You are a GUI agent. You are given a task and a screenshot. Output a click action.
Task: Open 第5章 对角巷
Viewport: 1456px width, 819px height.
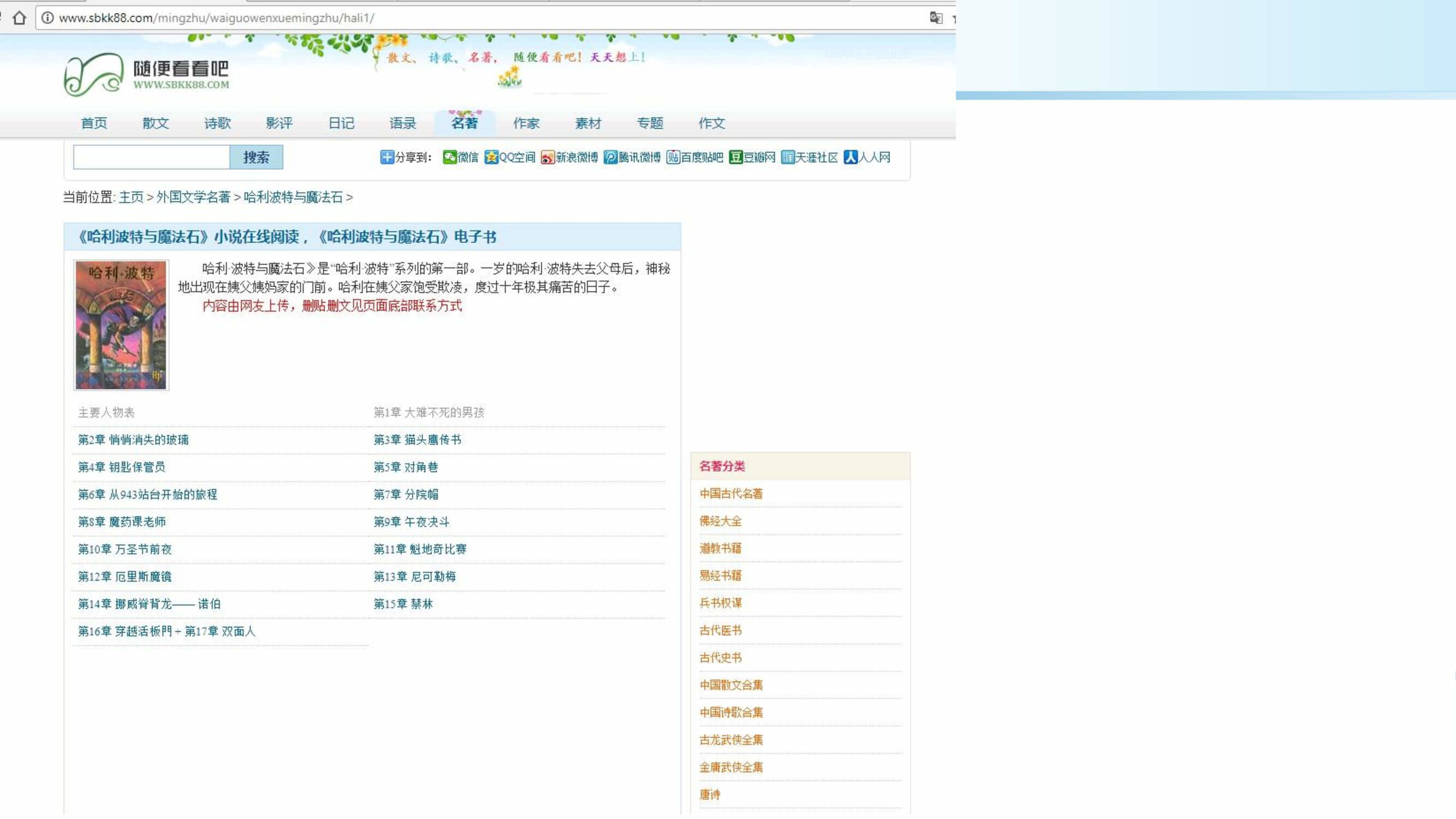point(406,467)
